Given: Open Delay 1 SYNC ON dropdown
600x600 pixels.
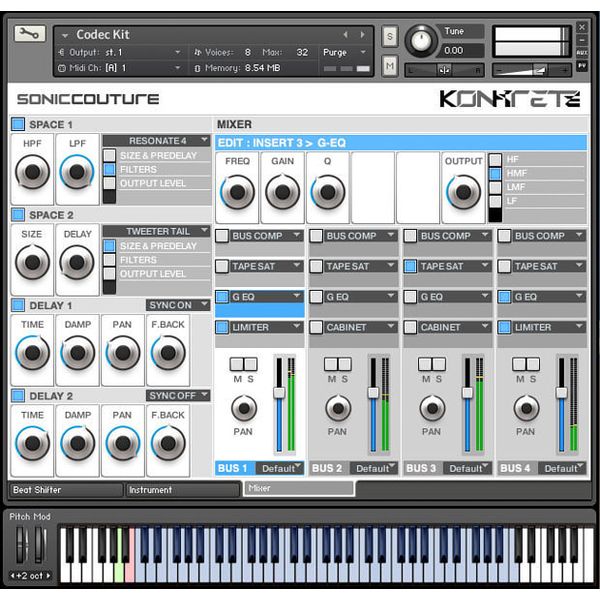Looking at the screenshot, I should pyautogui.click(x=178, y=305).
